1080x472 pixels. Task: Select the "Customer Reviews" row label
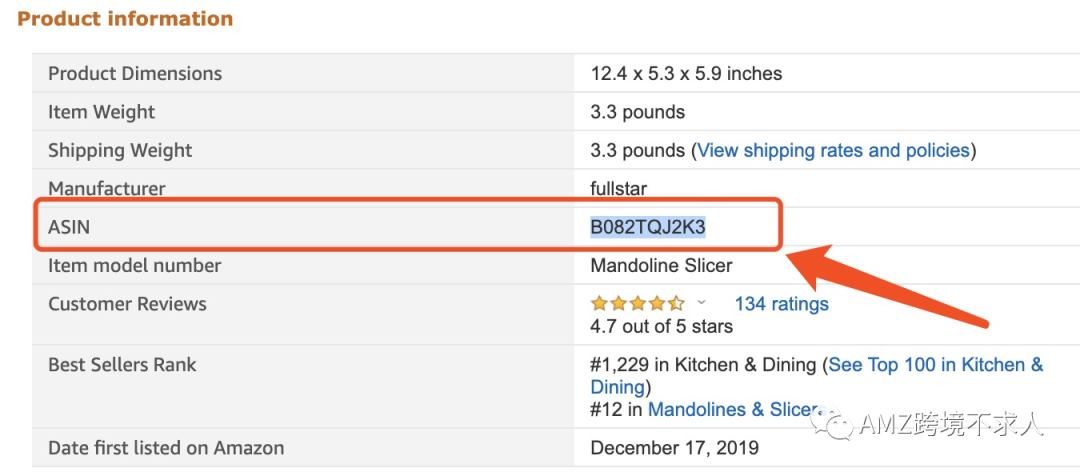pos(127,304)
